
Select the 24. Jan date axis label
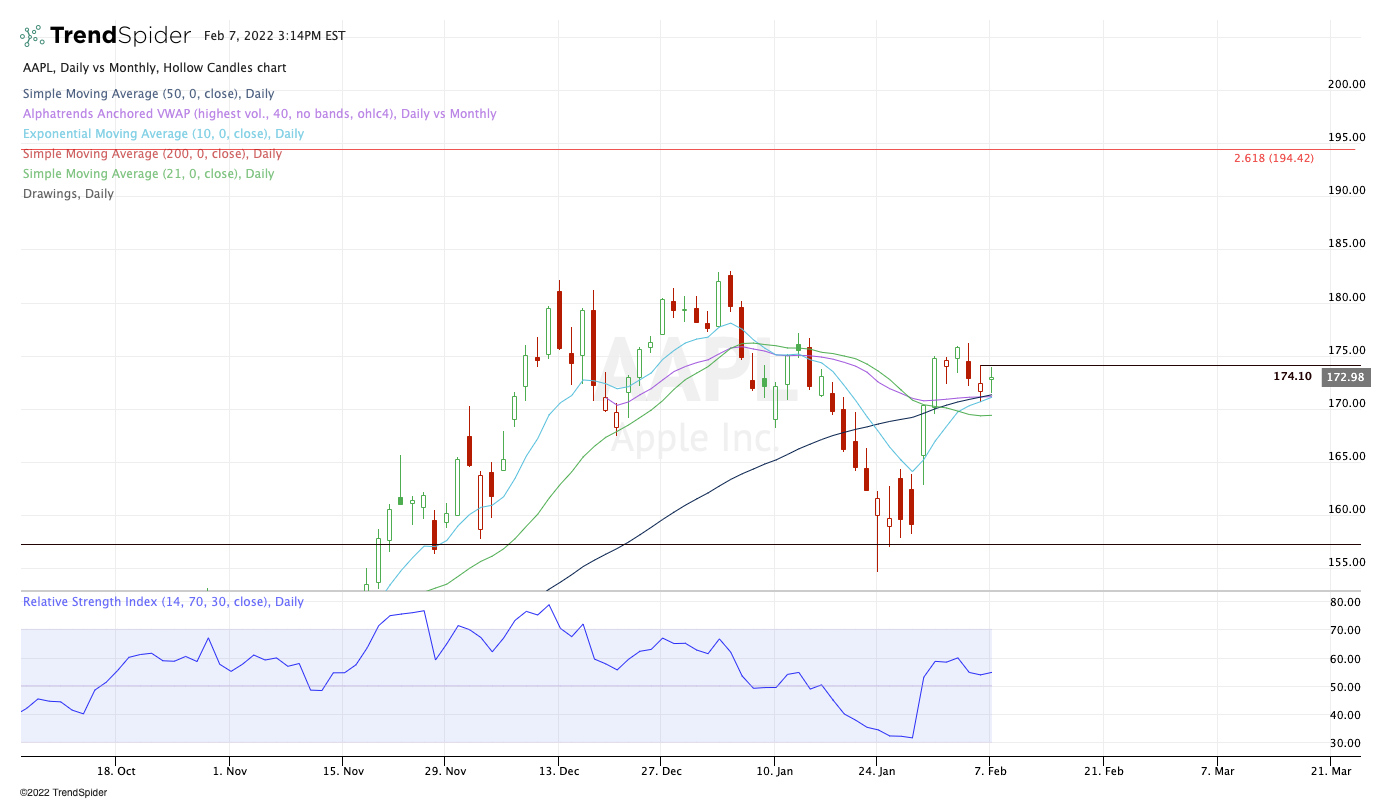(x=876, y=771)
